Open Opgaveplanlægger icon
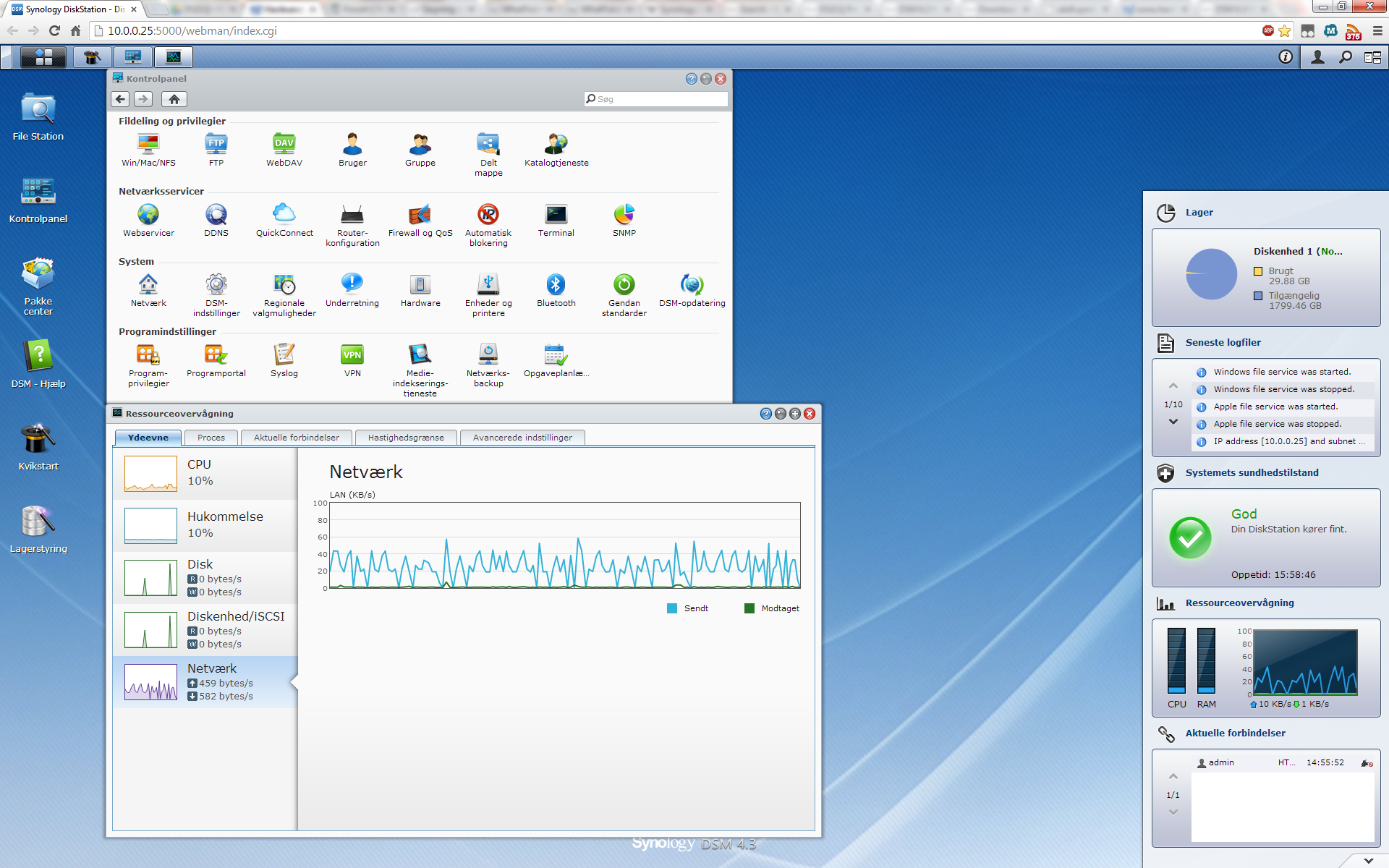The image size is (1389, 868). [x=556, y=360]
